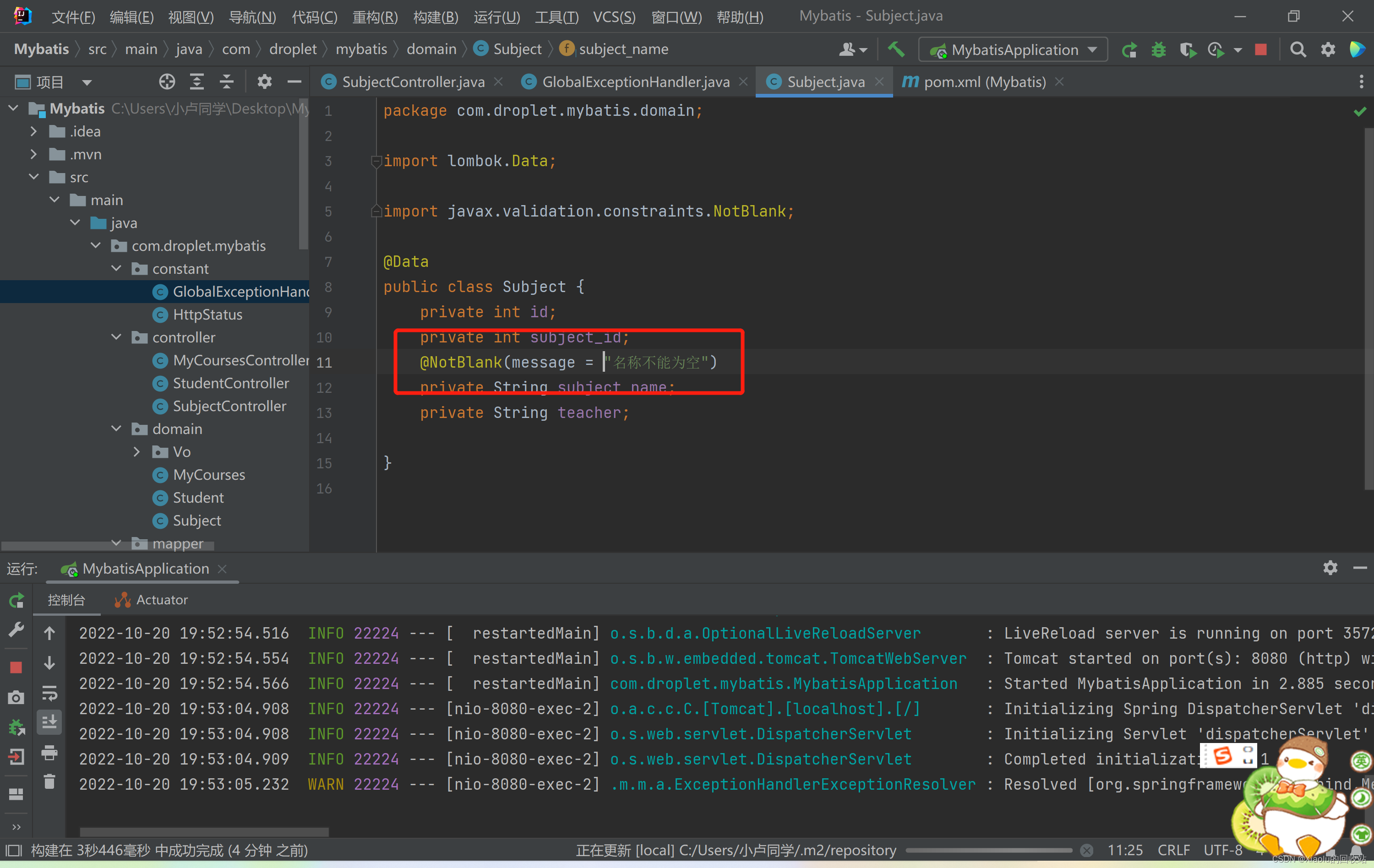
Task: Toggle scroll to end in console
Action: pos(49,722)
